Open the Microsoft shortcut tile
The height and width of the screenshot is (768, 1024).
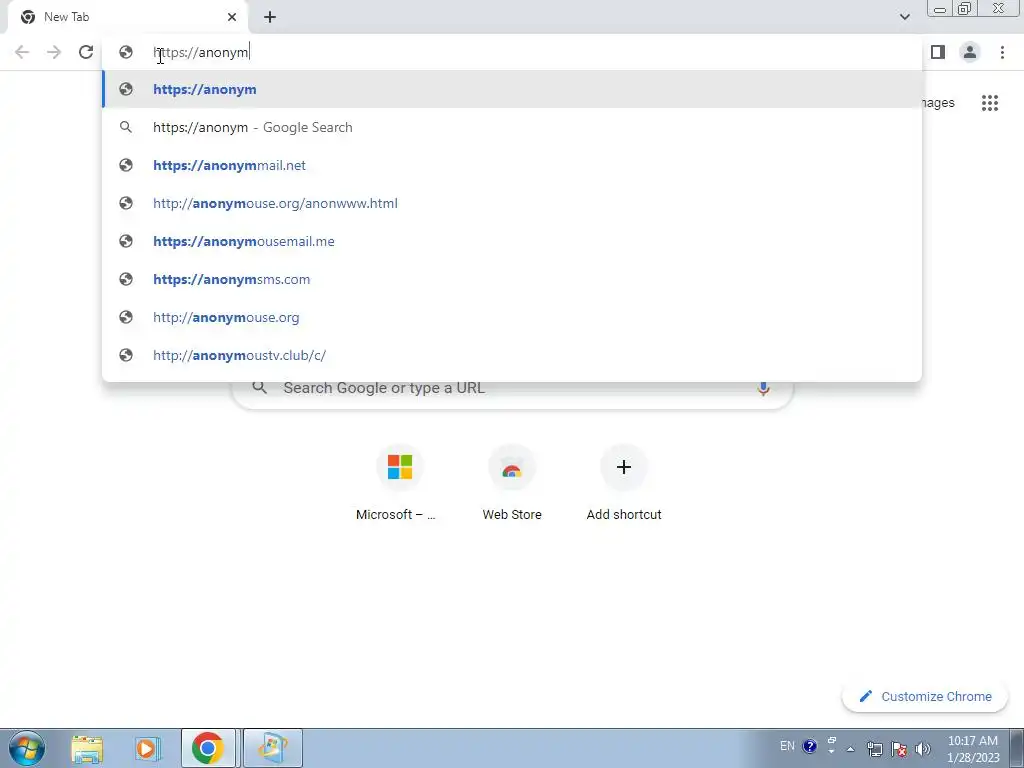coord(400,483)
